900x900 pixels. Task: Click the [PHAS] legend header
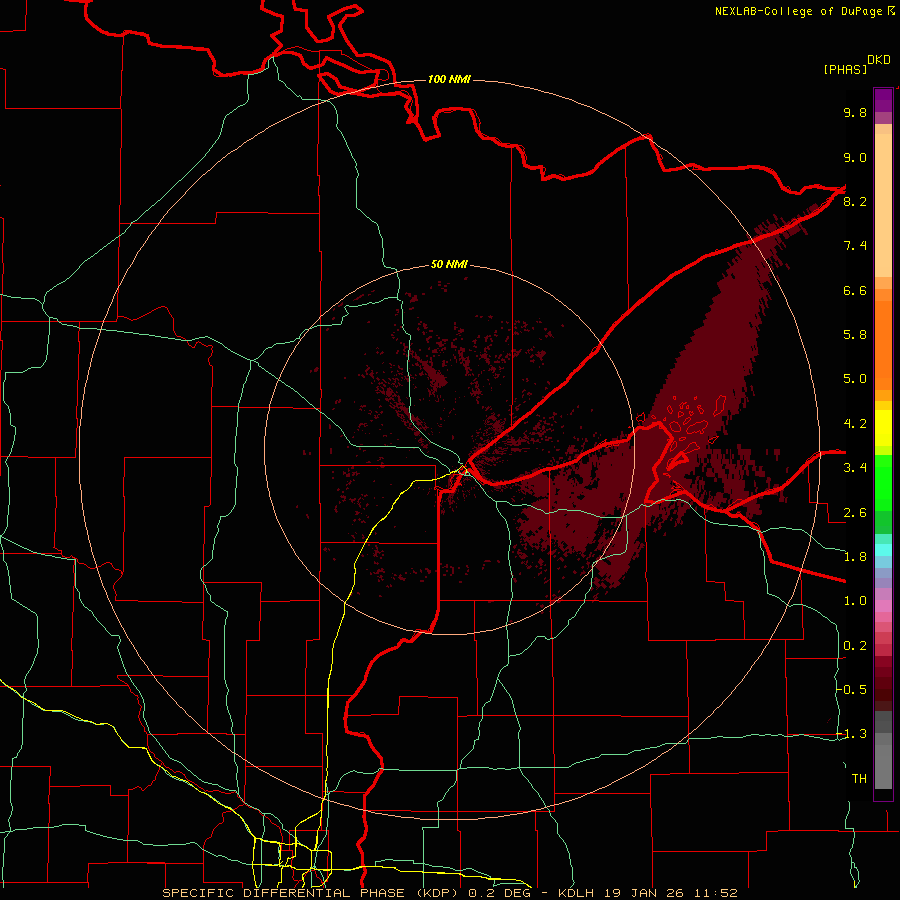tap(845, 69)
